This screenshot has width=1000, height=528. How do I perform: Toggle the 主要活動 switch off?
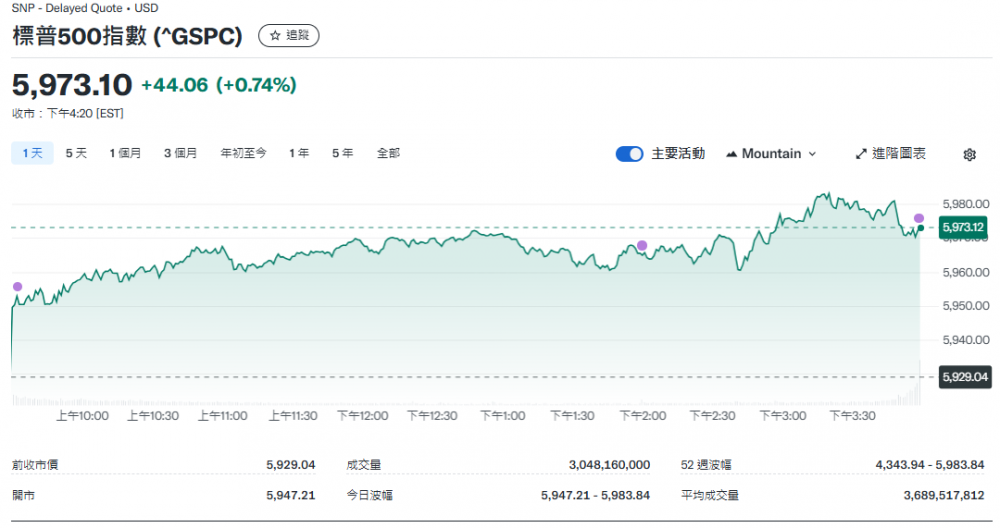tap(629, 154)
